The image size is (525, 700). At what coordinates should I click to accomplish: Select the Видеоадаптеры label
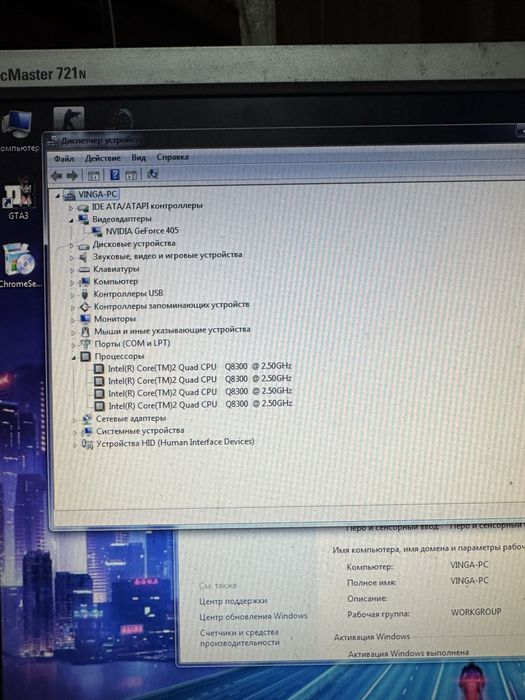pos(122,219)
